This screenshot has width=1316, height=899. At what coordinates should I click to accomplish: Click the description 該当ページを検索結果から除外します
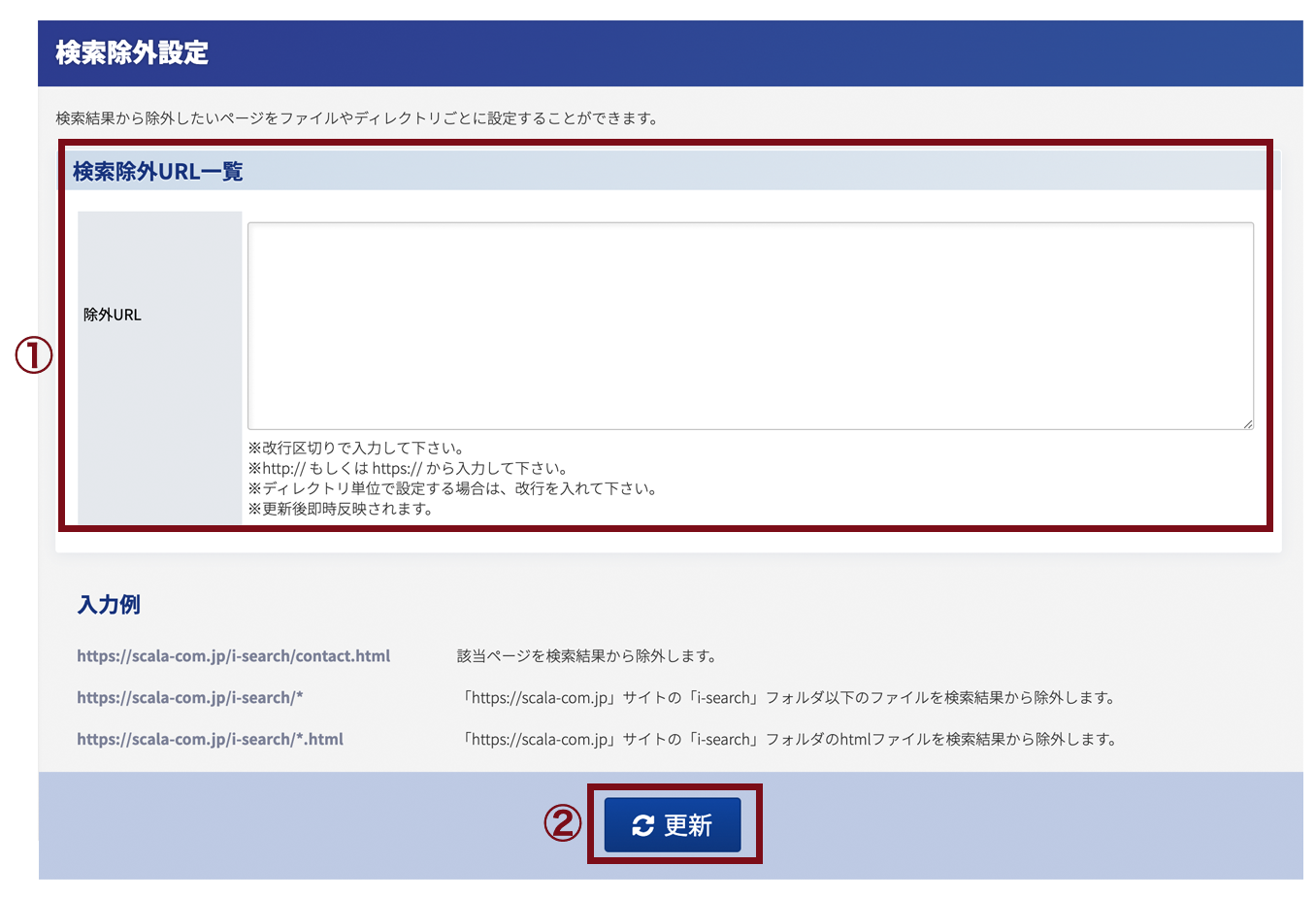[587, 656]
